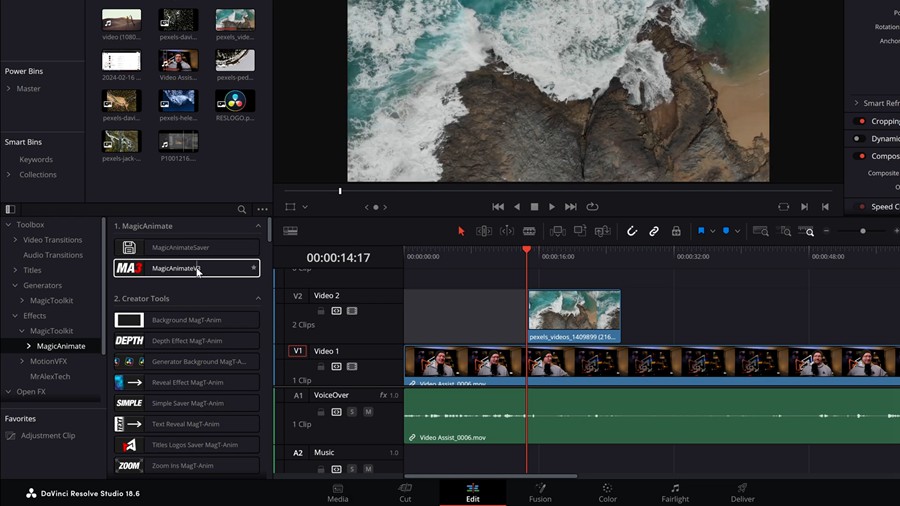
Task: Lock the Video 2 track
Action: pyautogui.click(x=321, y=311)
